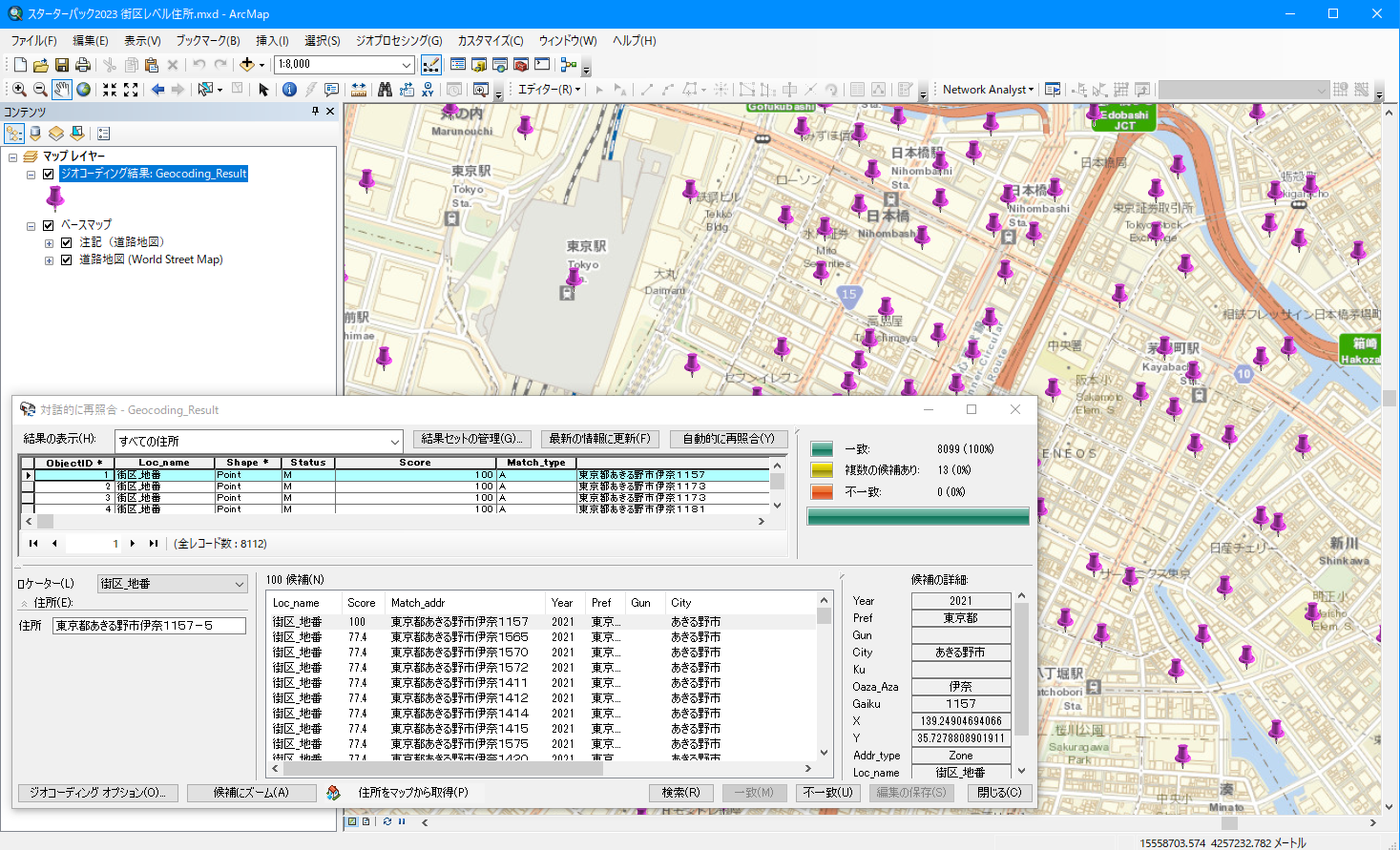The image size is (1400, 850).
Task: Expand the 注記（道路地図）node
Action: pos(50,243)
